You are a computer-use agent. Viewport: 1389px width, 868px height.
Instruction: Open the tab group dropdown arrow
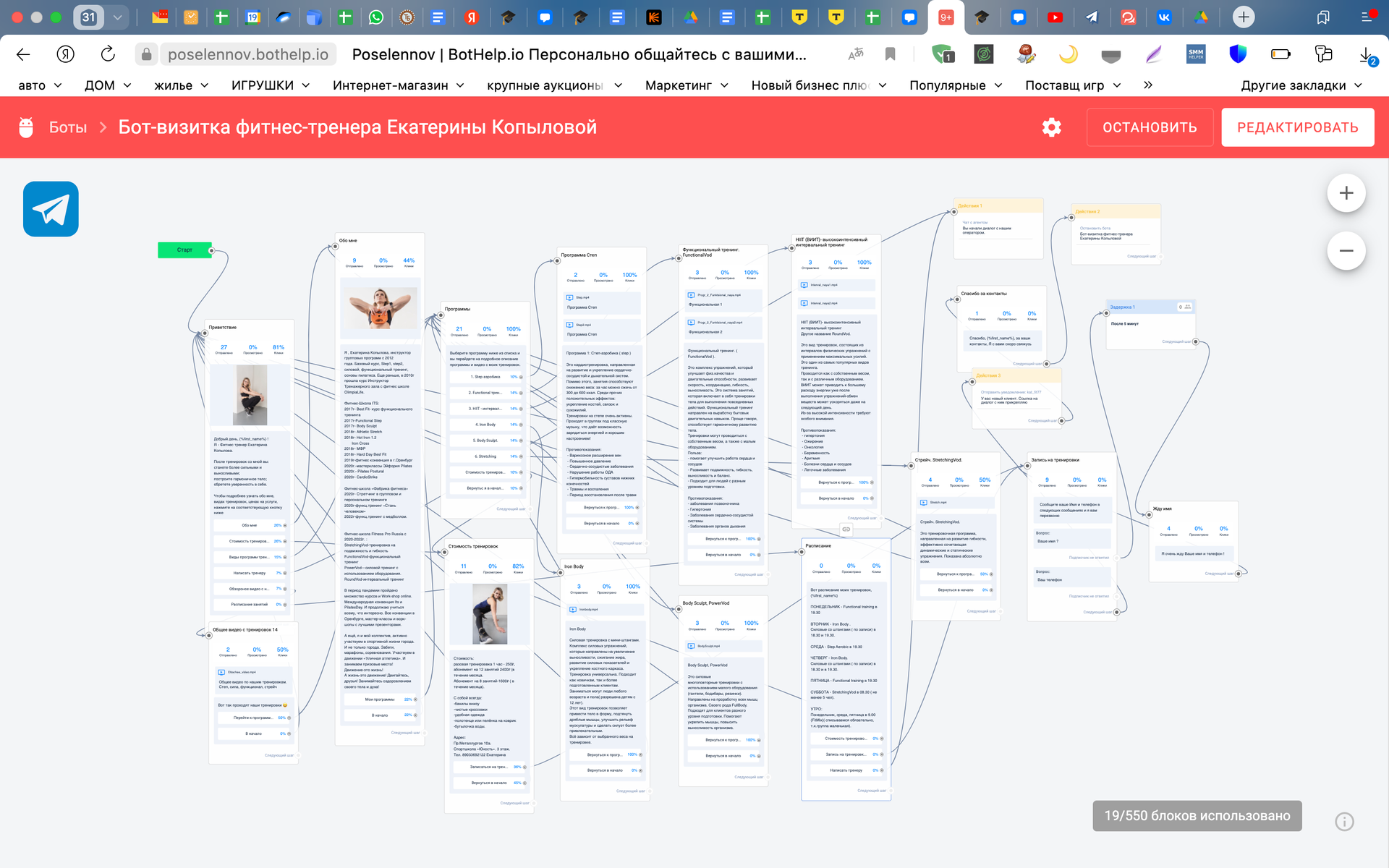117,17
